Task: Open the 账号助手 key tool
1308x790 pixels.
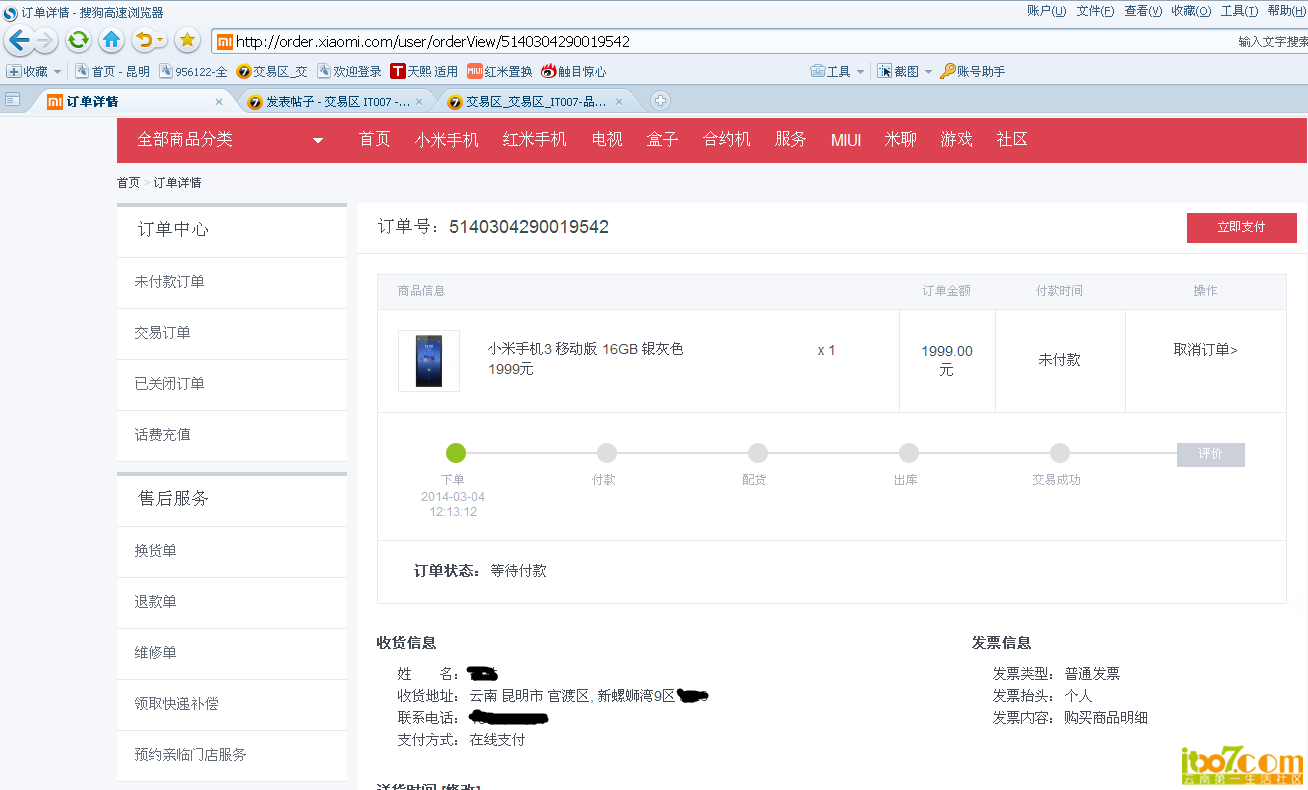Action: (x=972, y=72)
